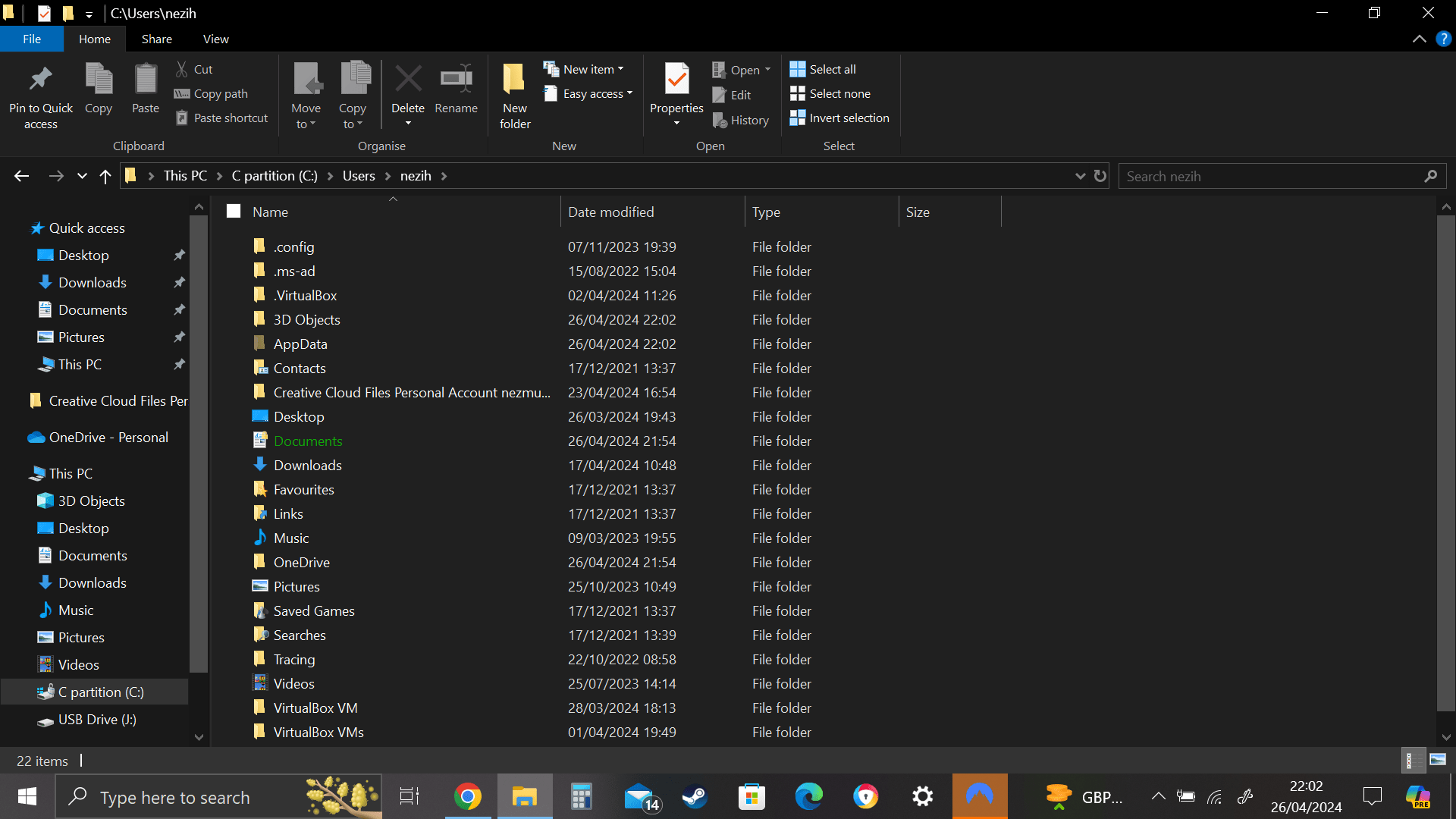Viewport: 1456px width, 819px height.
Task: Click the Rename ribbon icon
Action: [x=456, y=80]
